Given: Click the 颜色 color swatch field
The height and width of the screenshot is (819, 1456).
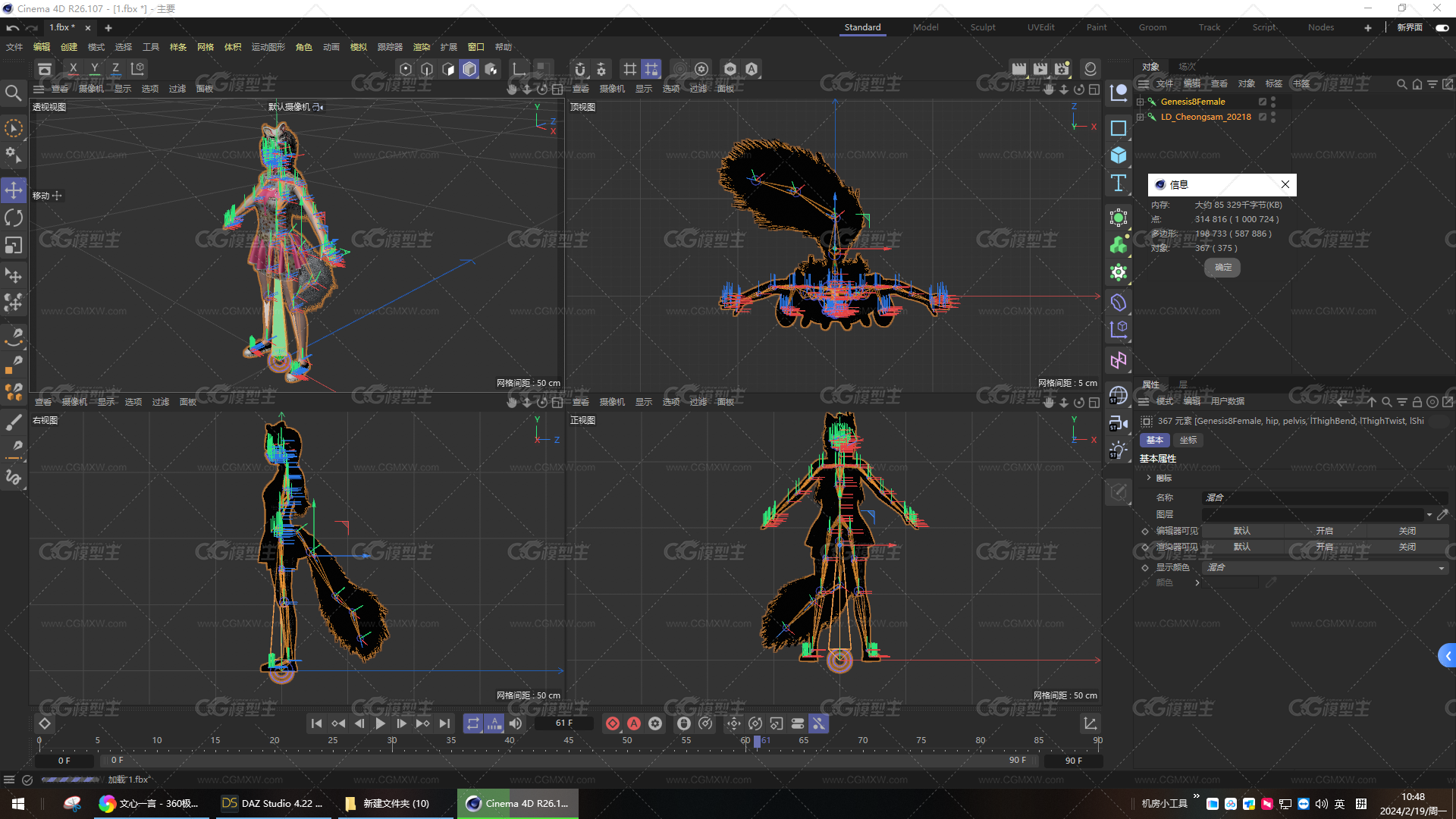Looking at the screenshot, I should (x=1230, y=583).
